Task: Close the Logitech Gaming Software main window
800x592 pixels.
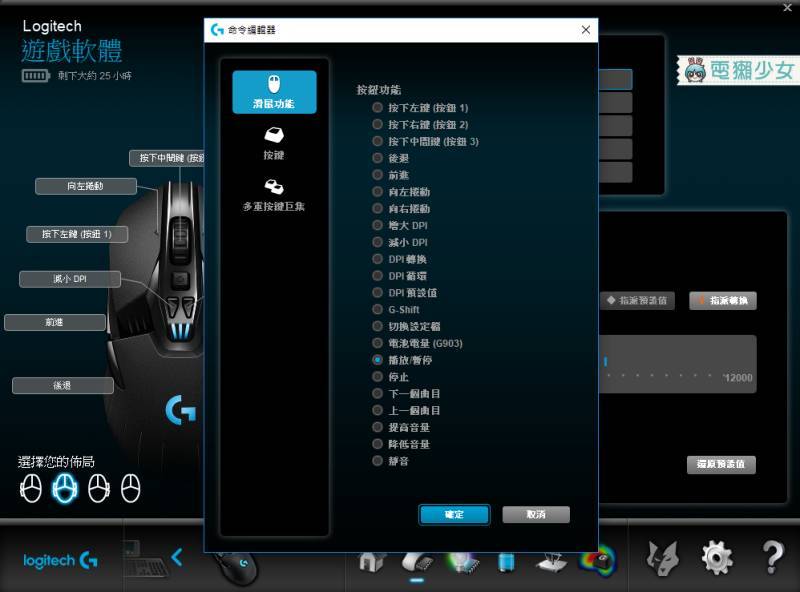Action: click(x=787, y=7)
